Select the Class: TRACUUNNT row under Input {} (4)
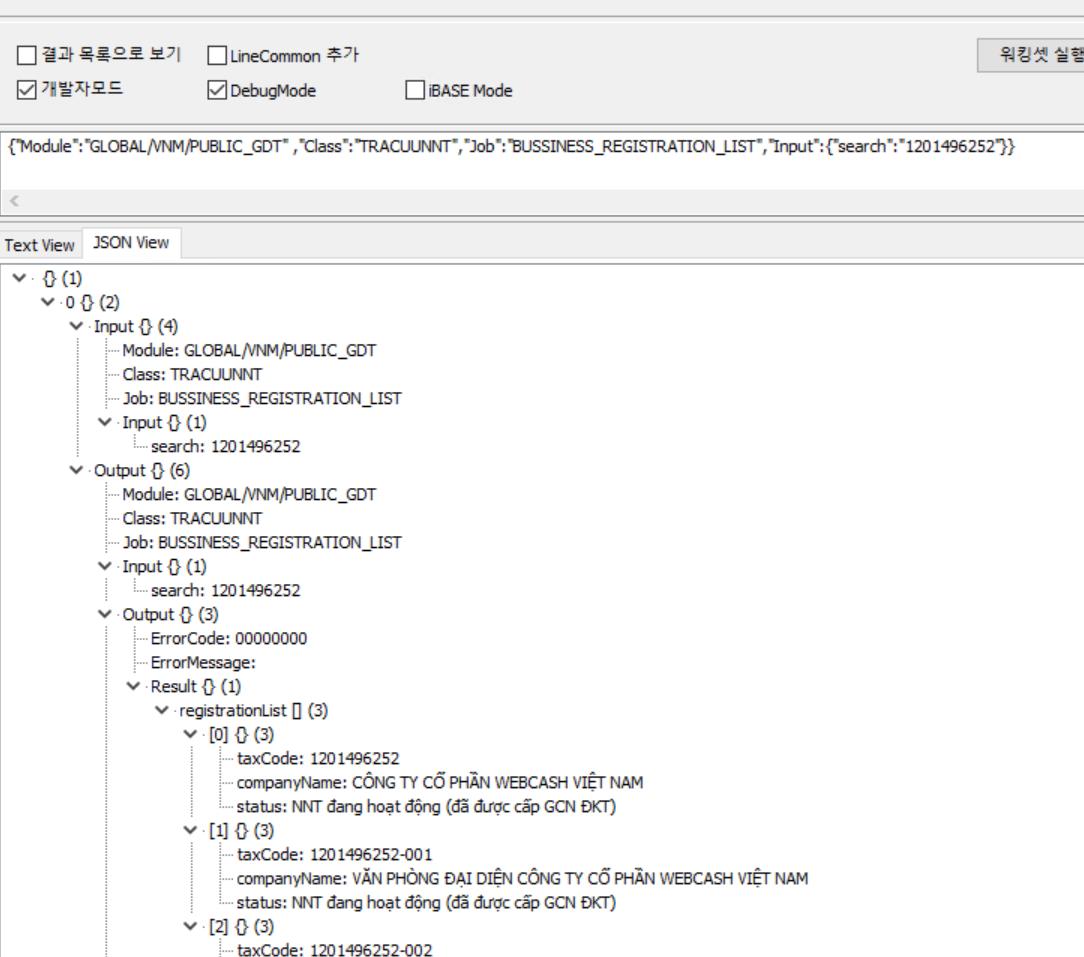This screenshot has width=1084, height=957. [192, 375]
